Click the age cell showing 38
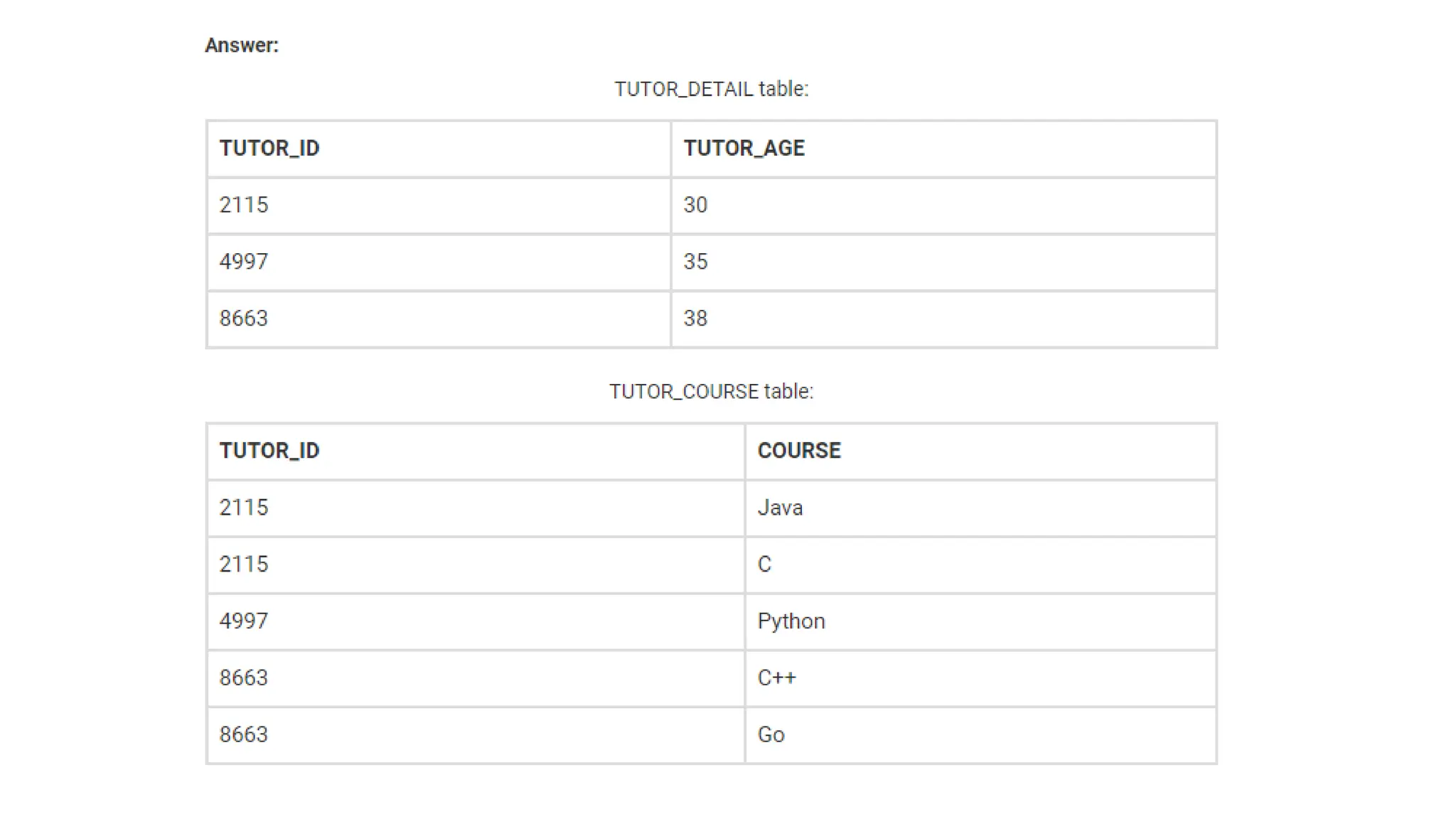This screenshot has height=819, width=1456. tap(695, 318)
